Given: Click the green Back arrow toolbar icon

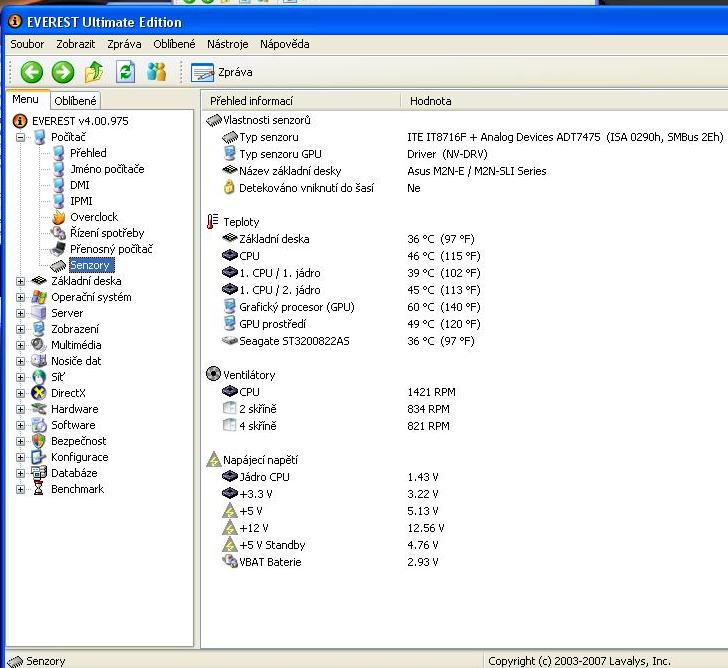Looking at the screenshot, I should 31,72.
